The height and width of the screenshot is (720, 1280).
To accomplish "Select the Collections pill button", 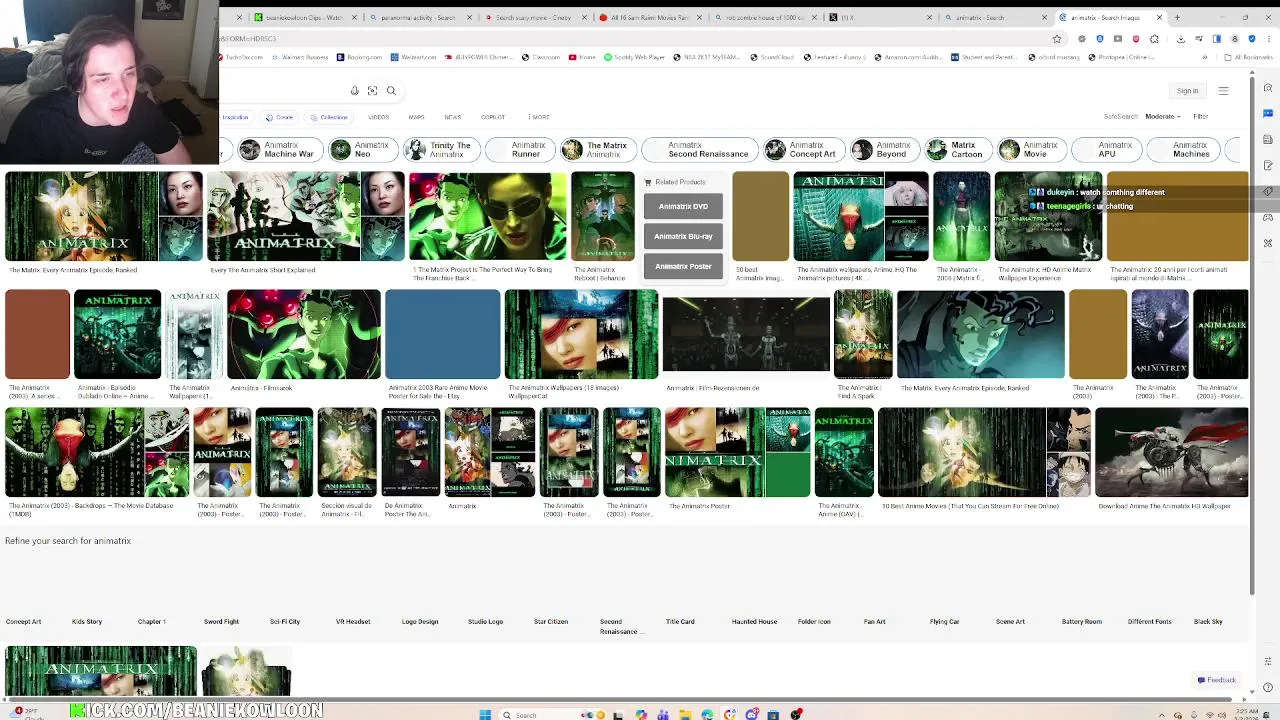I will [x=329, y=117].
